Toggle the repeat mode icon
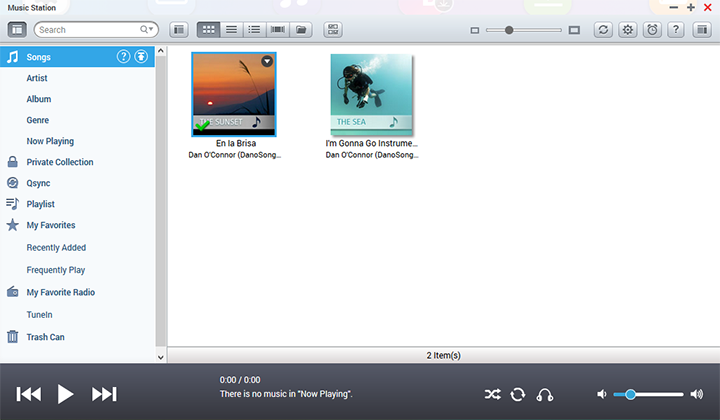This screenshot has width=720, height=420. 518,394
